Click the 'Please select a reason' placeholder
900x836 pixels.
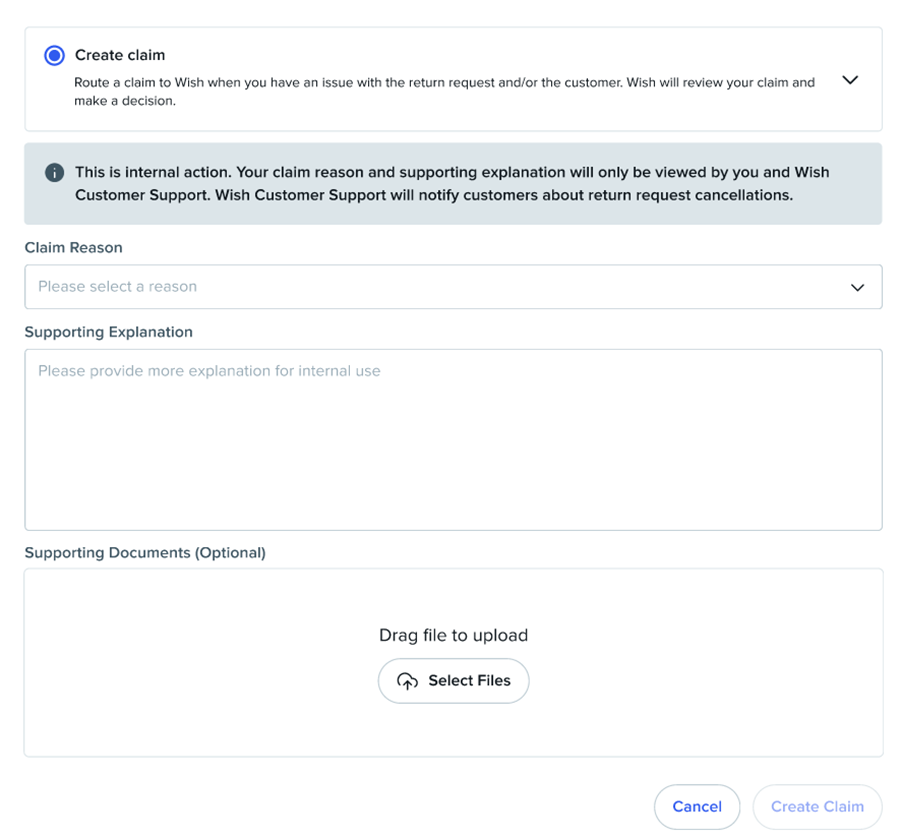click(117, 287)
